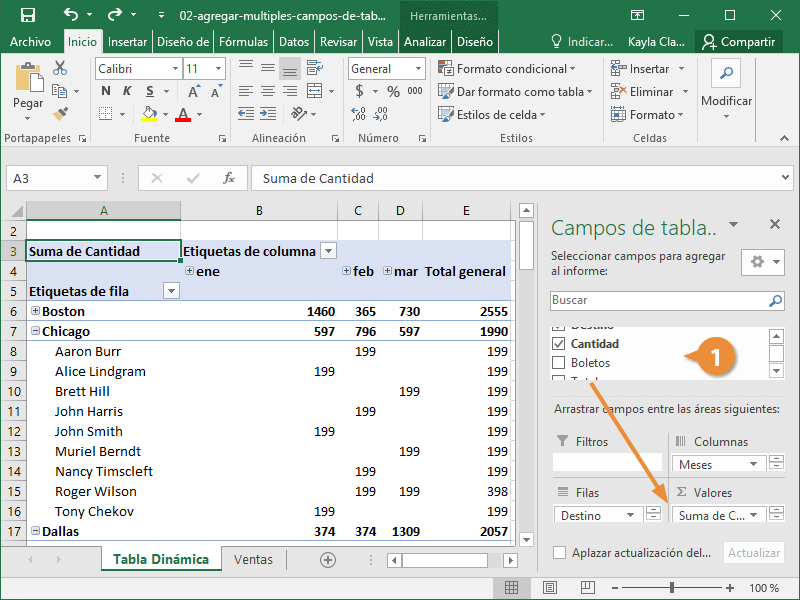800x600 pixels.
Task: Merge and center the cells
Action: [315, 91]
